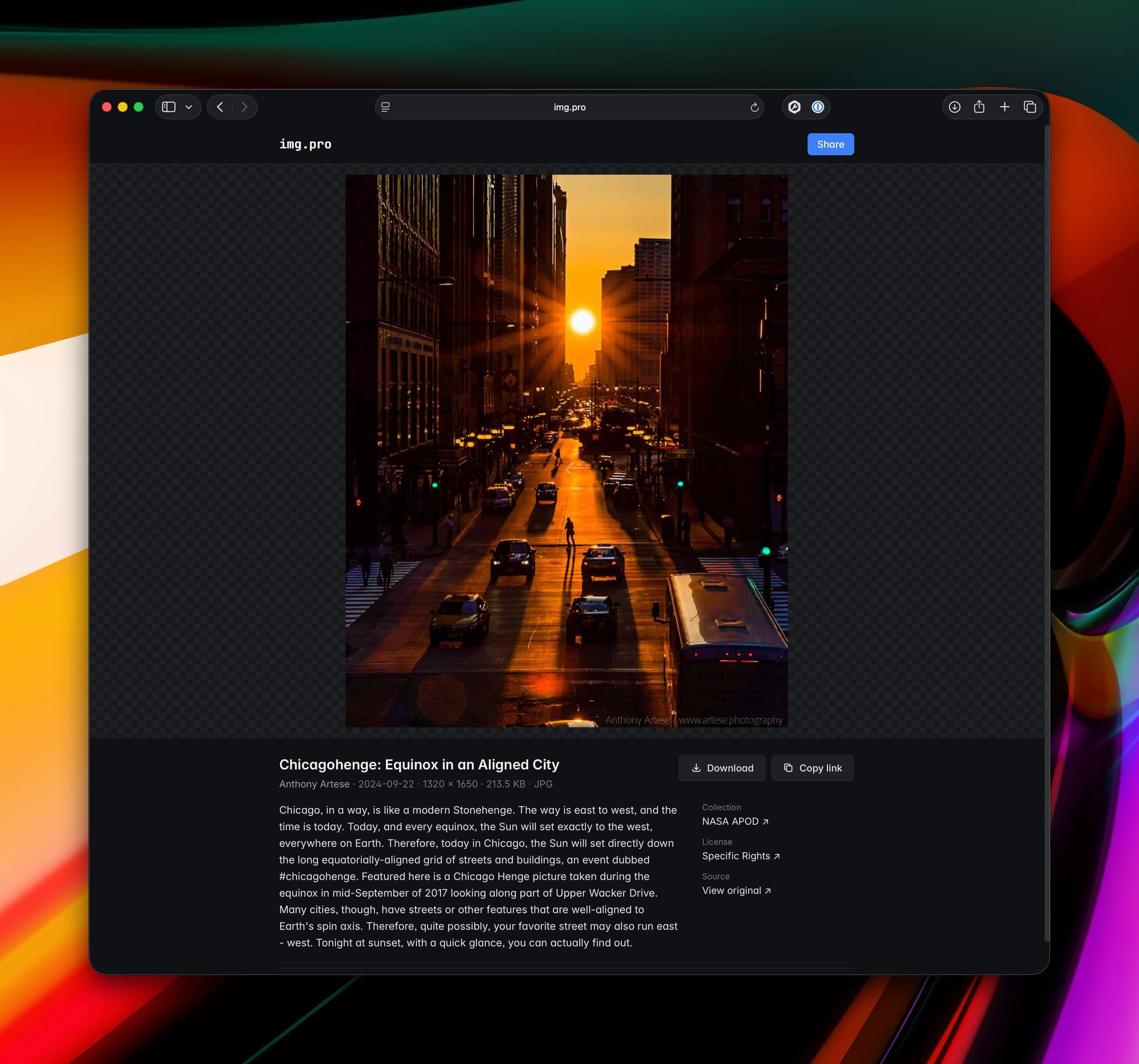Toggle the Safari sidebar icon

point(169,107)
